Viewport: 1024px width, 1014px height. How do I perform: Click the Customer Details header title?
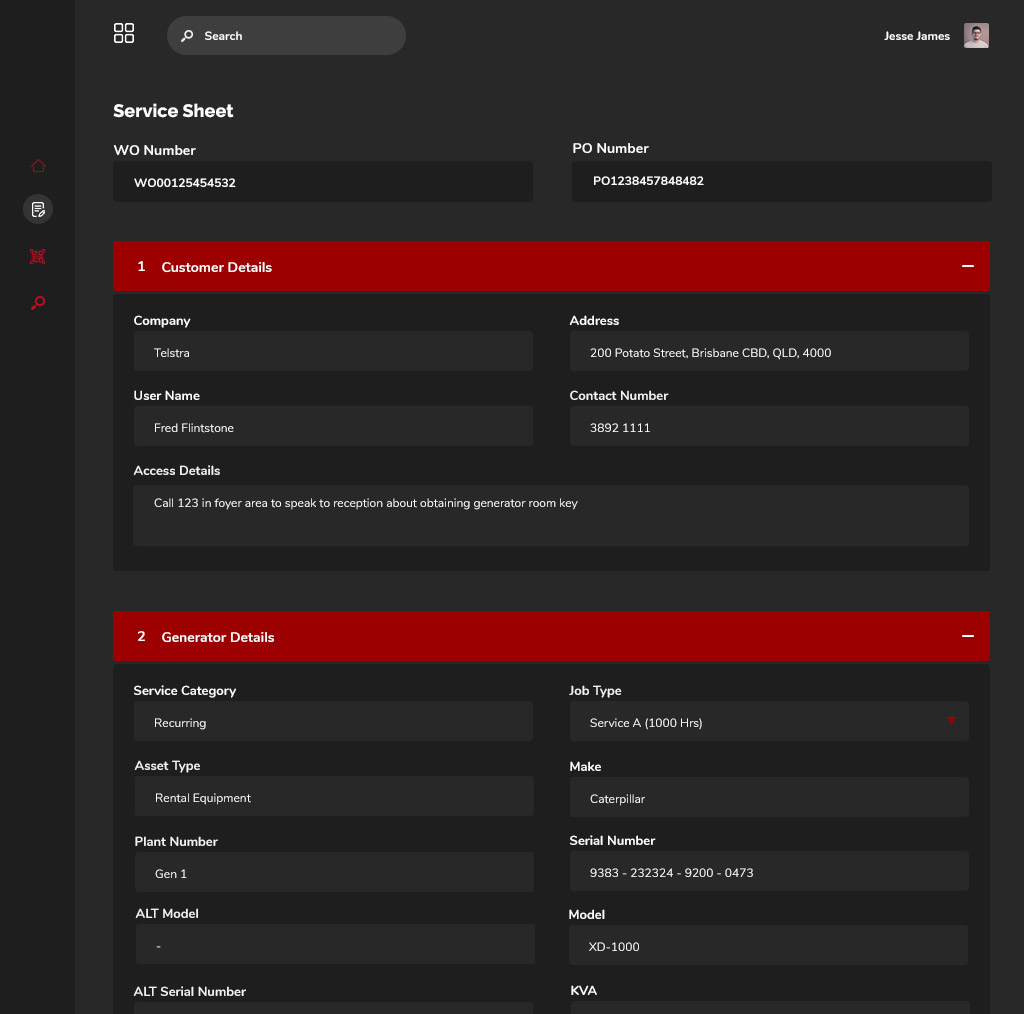[216, 267]
